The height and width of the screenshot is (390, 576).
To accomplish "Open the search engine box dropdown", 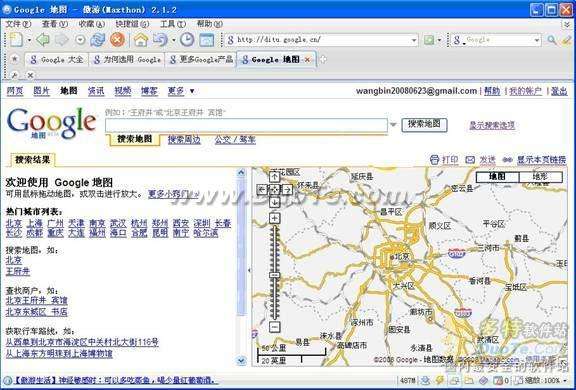I will click(537, 40).
